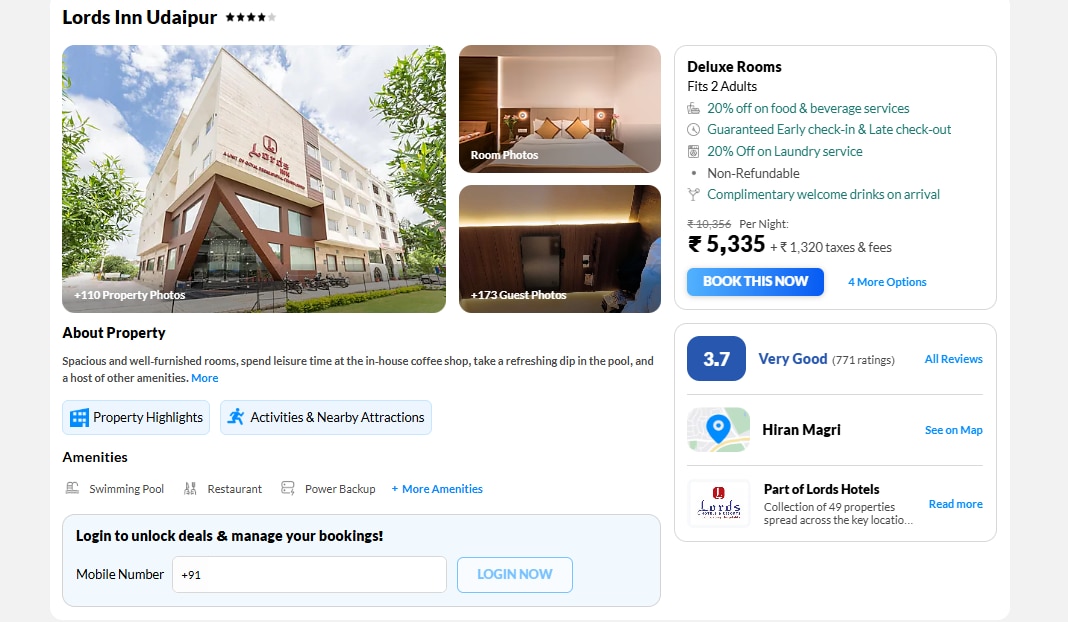Click the BOOK THIS NOW button
Screen dimensions: 1068x622
coord(755,281)
